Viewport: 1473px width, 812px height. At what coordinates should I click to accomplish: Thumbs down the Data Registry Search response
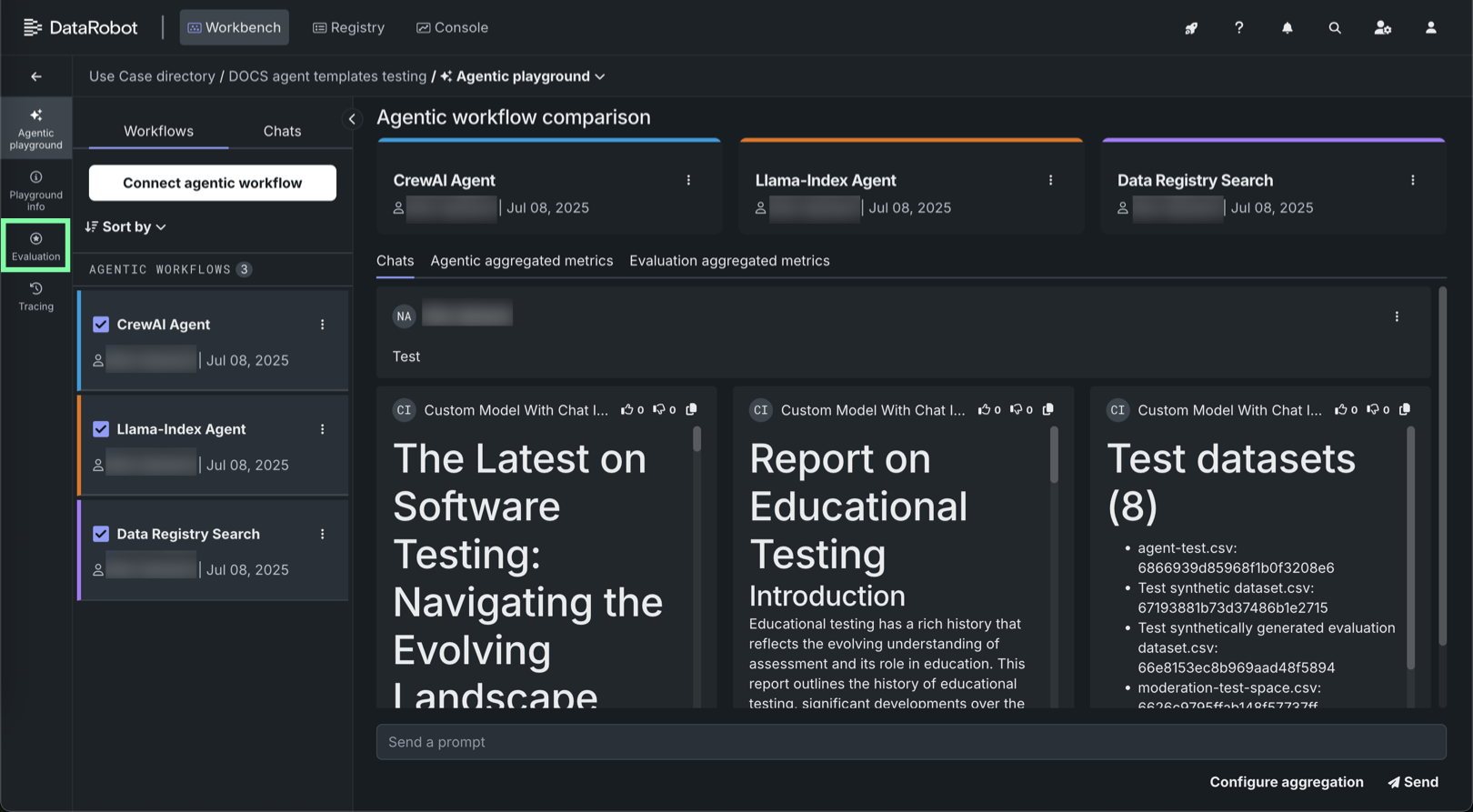[x=1372, y=410]
